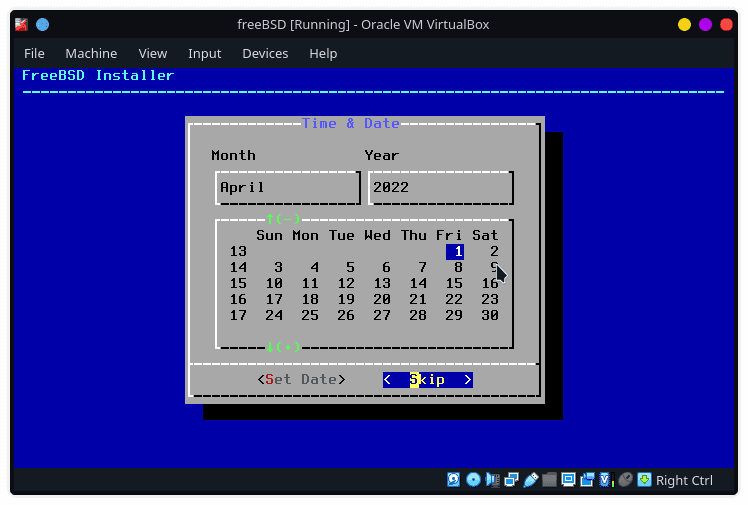
Task: Select day 25 in calendar
Action: click(310, 315)
